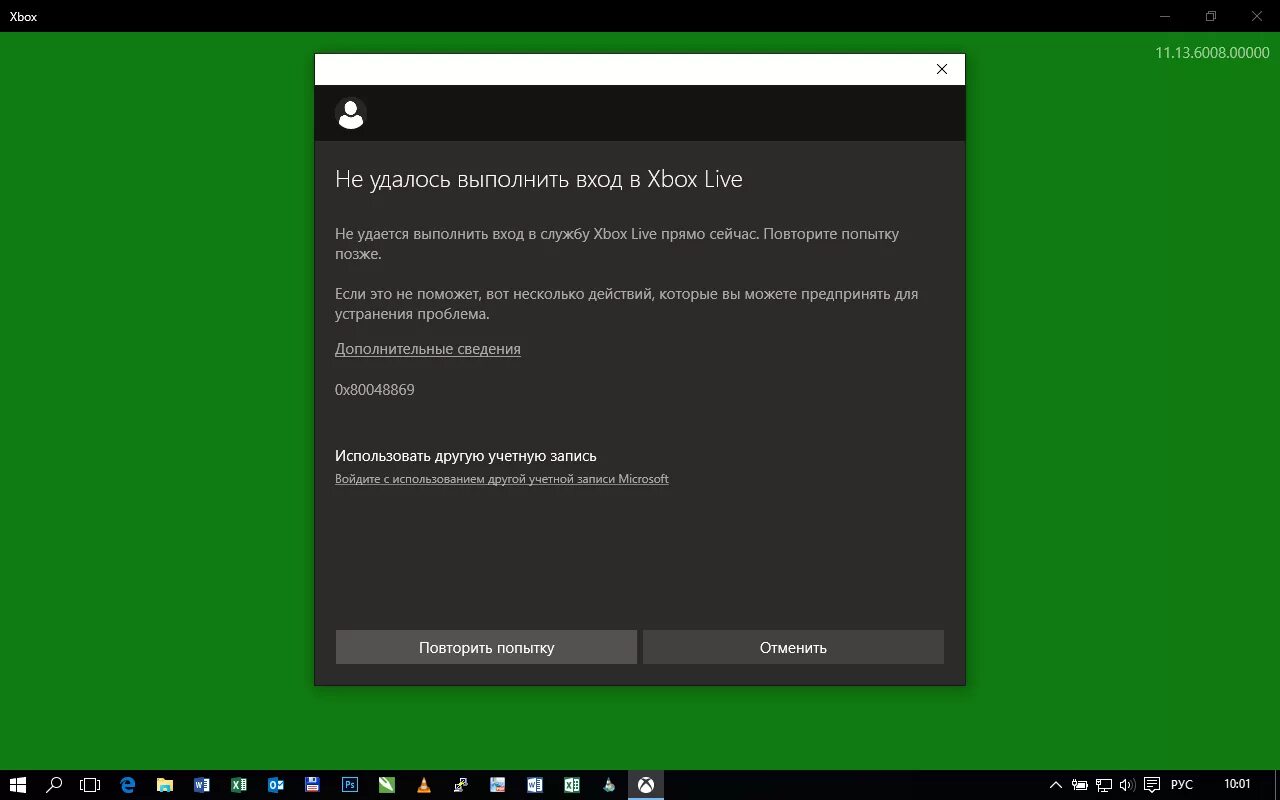Image resolution: width=1280 pixels, height=800 pixels.
Task: Open File Explorer from the taskbar
Action: pyautogui.click(x=165, y=785)
